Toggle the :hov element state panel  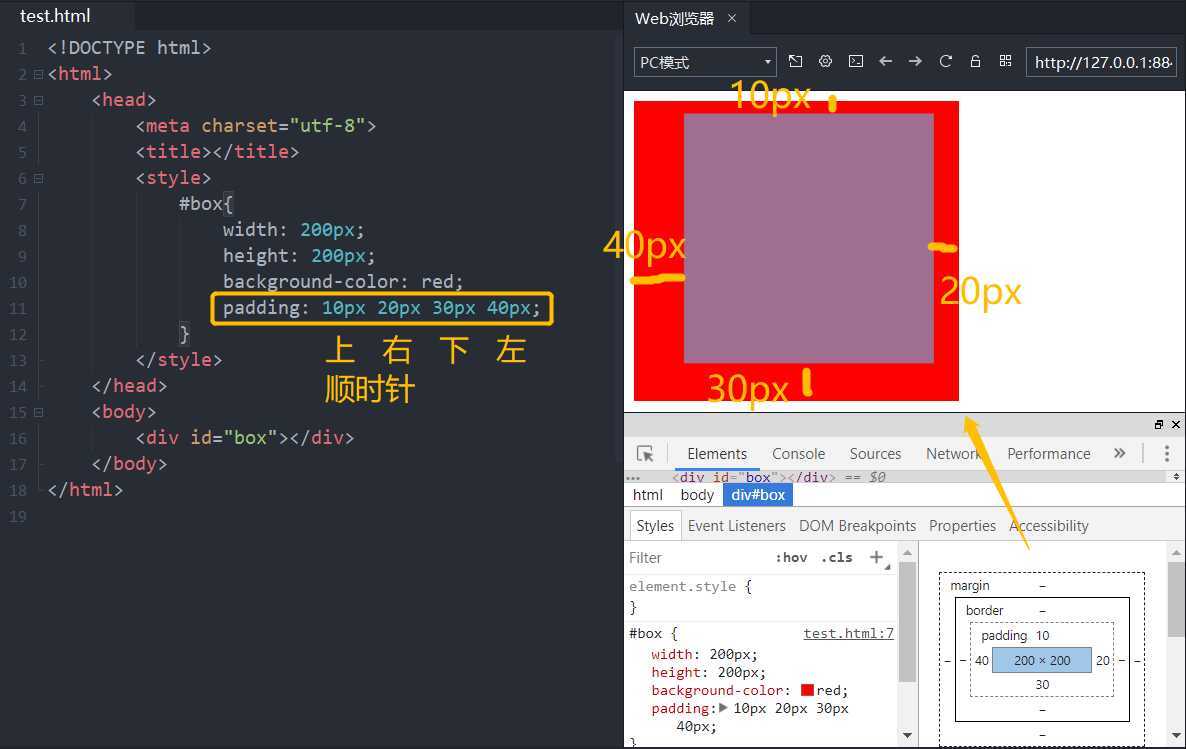click(x=791, y=558)
